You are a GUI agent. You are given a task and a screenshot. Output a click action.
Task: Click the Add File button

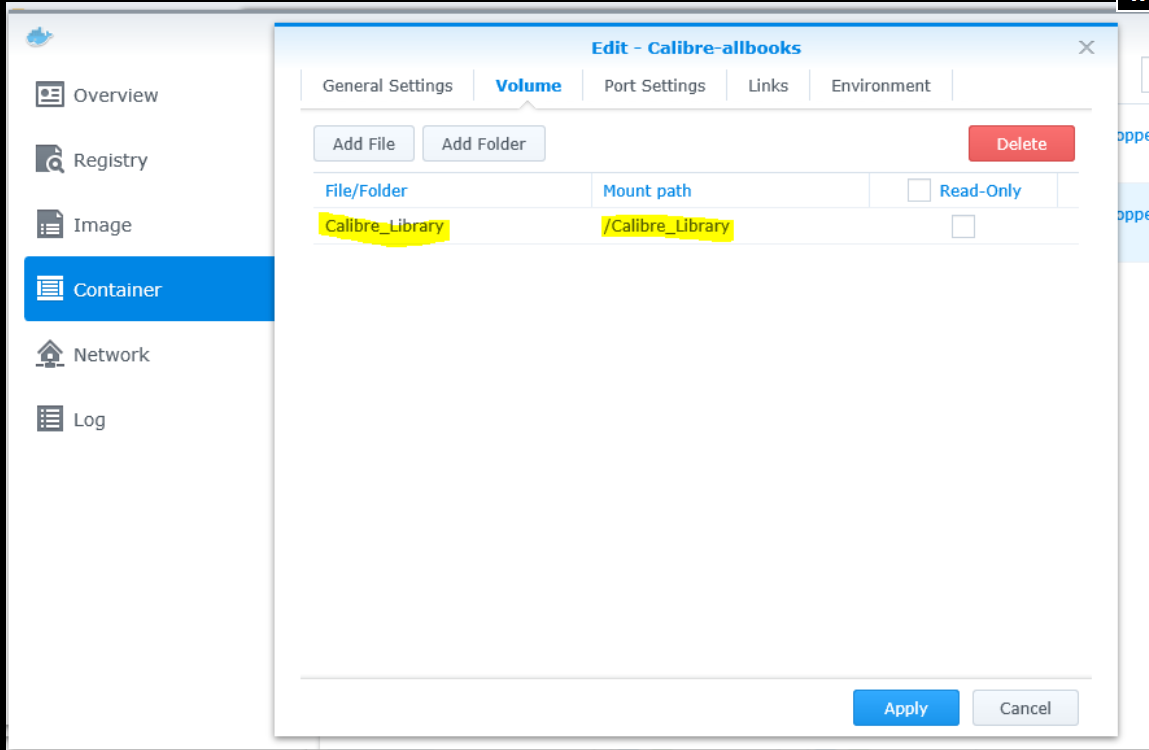point(363,144)
